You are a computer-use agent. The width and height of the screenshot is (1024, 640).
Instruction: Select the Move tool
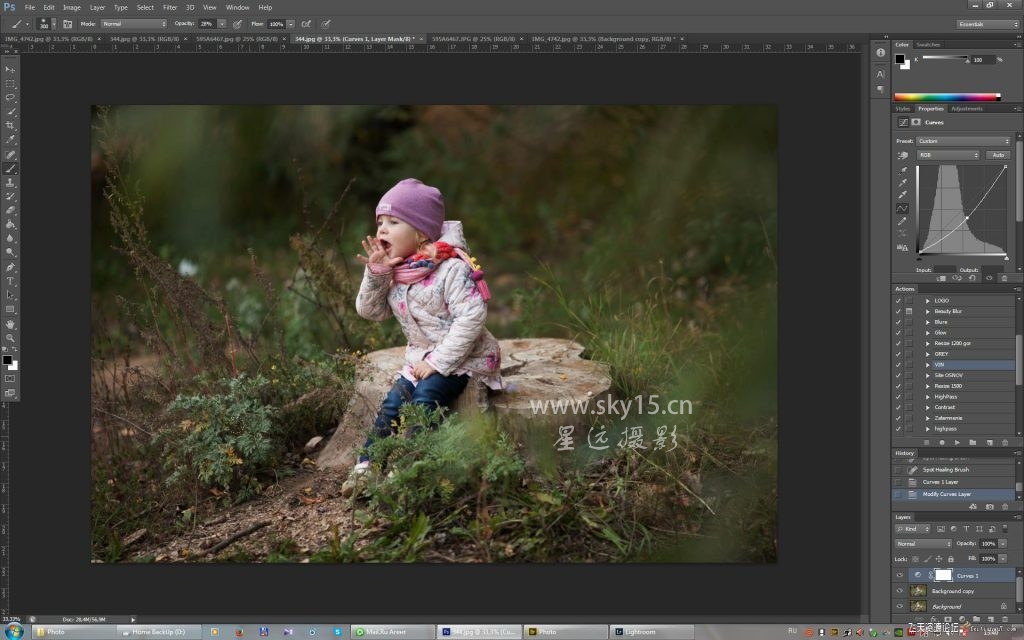coord(10,69)
